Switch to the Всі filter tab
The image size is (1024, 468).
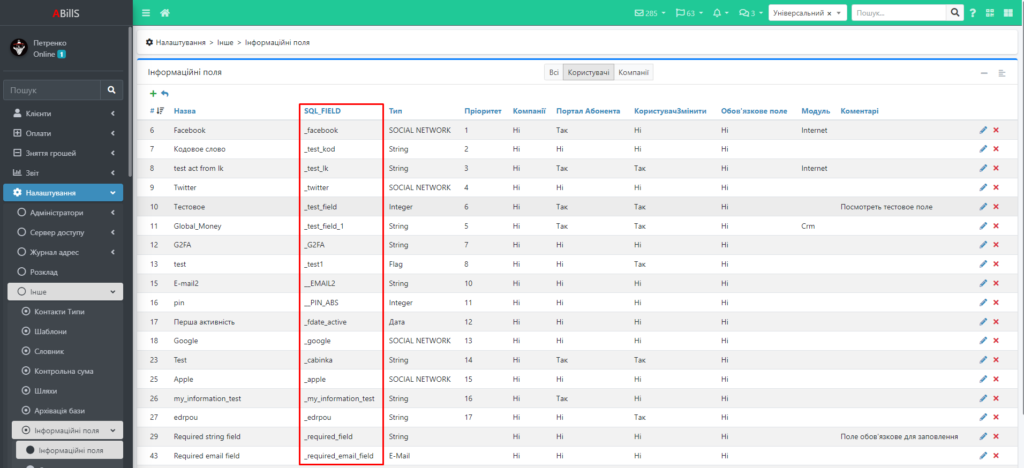(552, 73)
